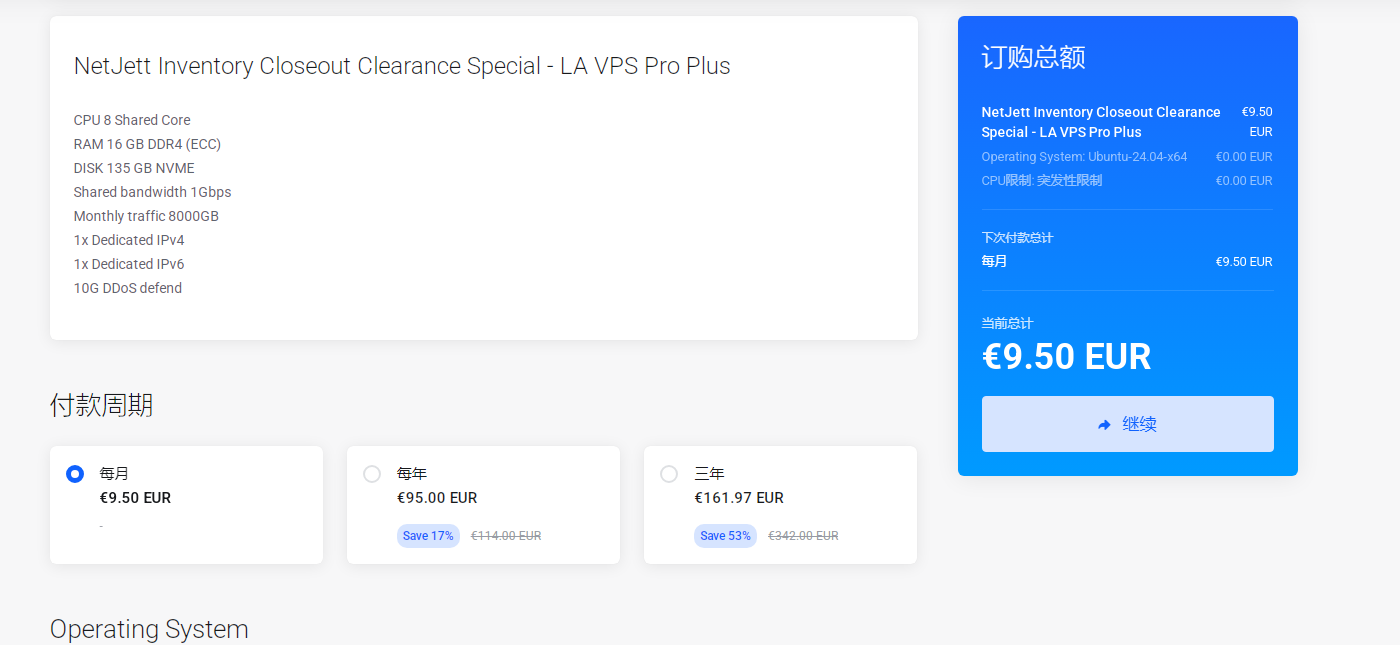Screen dimensions: 1400x645
Task: Click the 付款周期 billing cycle heading
Action: (101, 405)
